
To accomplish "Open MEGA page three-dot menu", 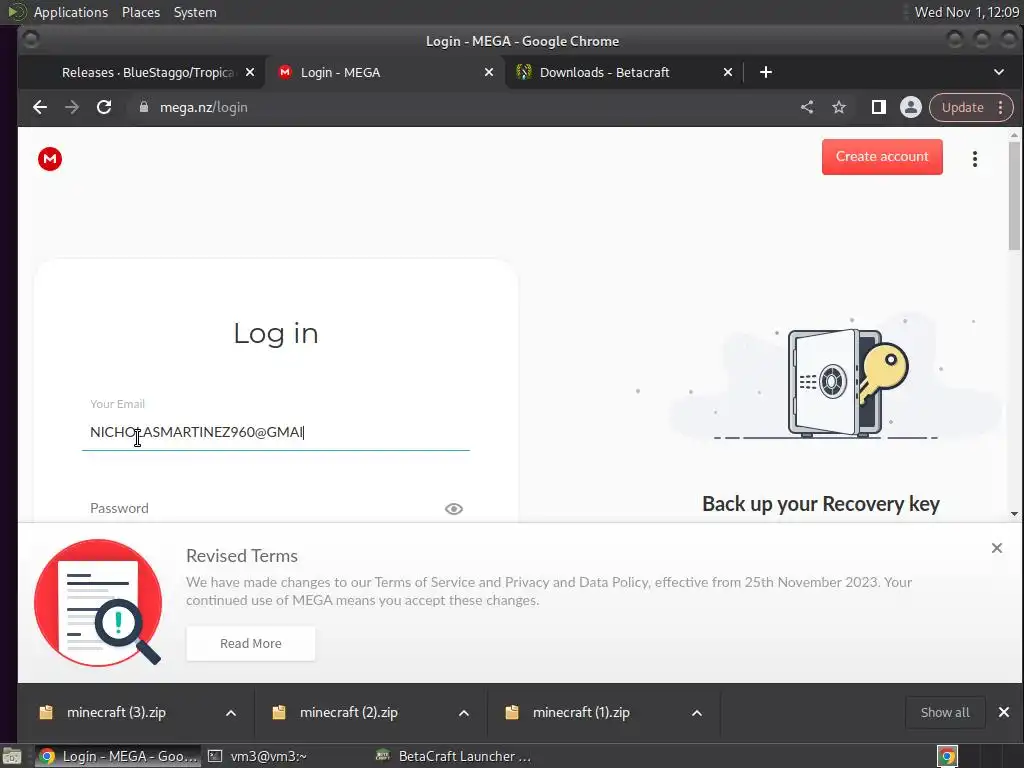I will coord(974,159).
